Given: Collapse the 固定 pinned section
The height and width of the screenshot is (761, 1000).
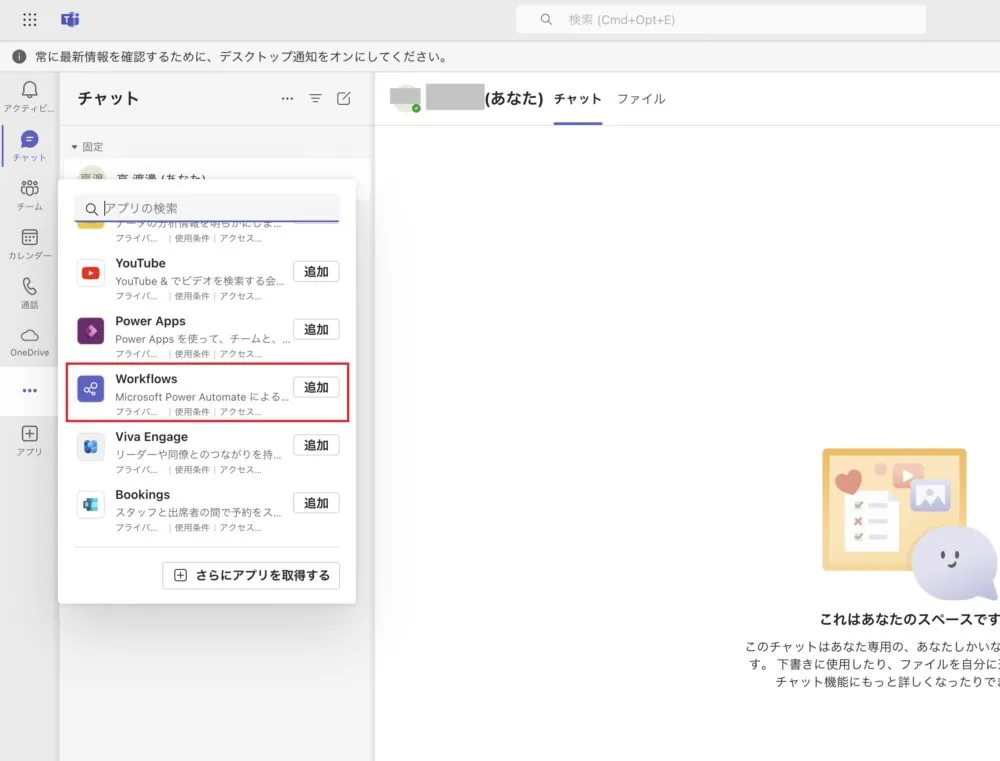Looking at the screenshot, I should tap(75, 147).
